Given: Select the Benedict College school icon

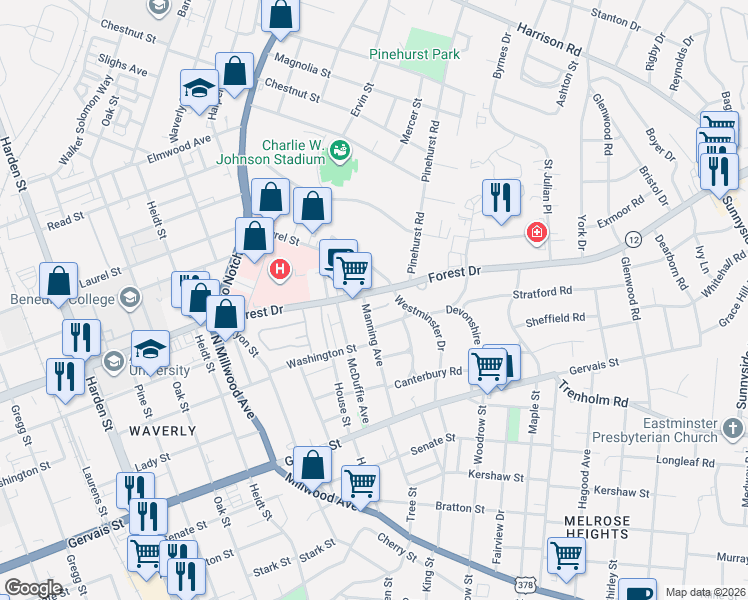Looking at the screenshot, I should click(130, 298).
